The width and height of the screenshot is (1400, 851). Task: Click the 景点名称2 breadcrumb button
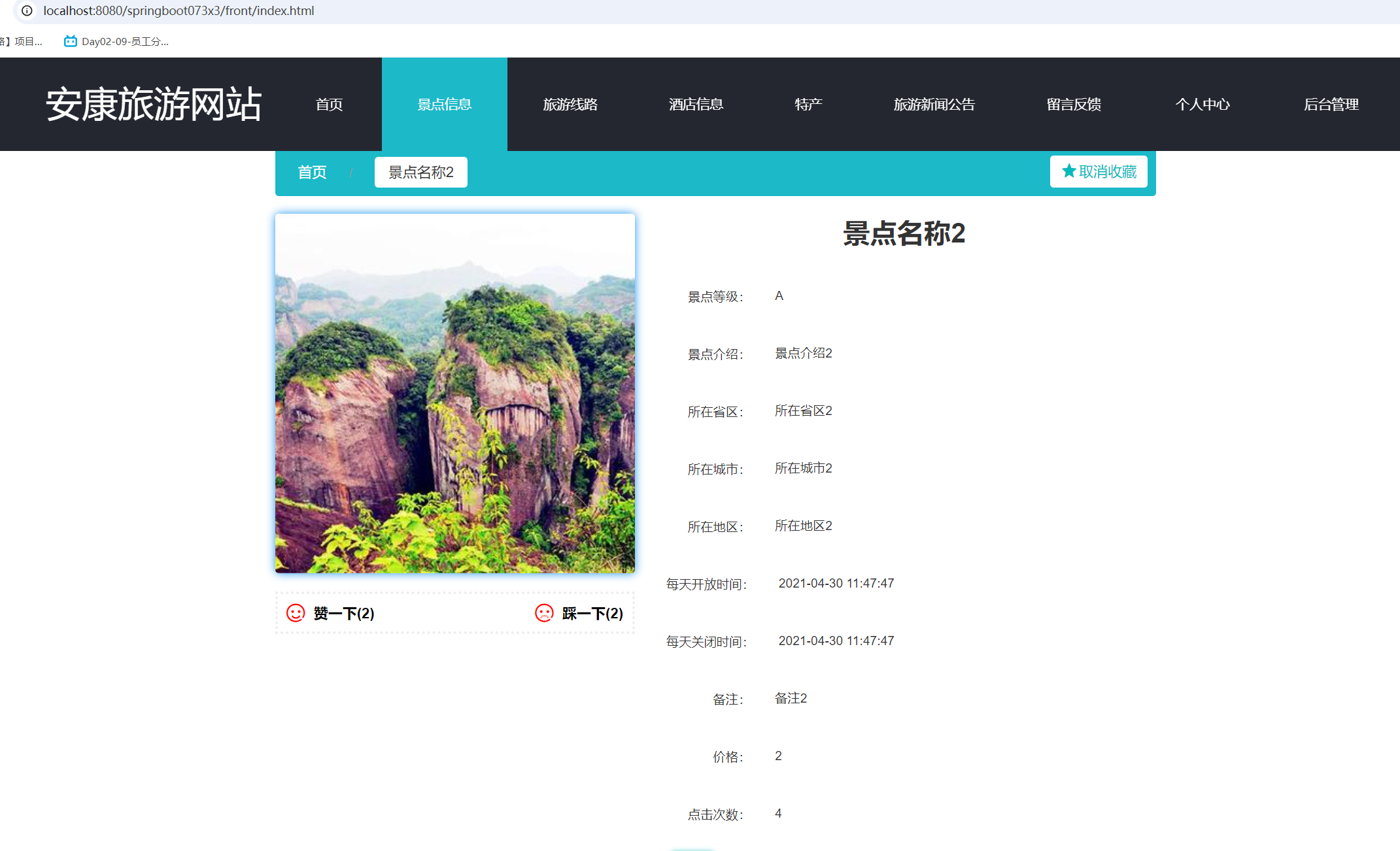click(420, 172)
